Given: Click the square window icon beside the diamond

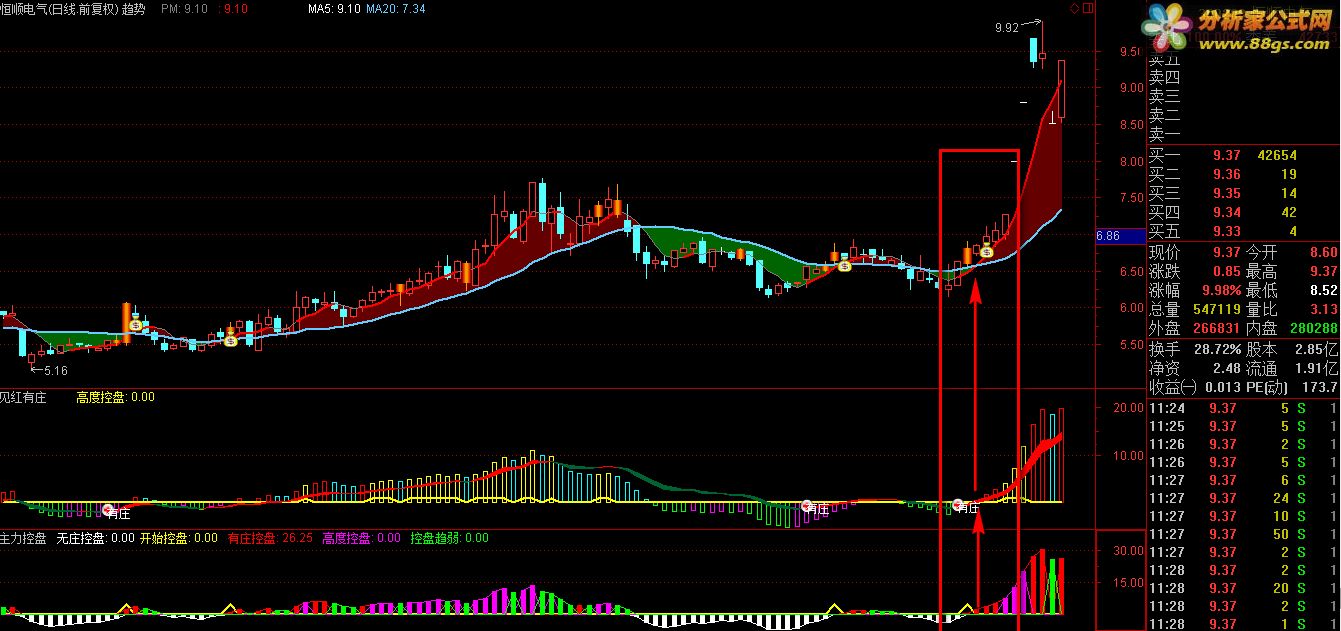Looking at the screenshot, I should coord(1087,8).
